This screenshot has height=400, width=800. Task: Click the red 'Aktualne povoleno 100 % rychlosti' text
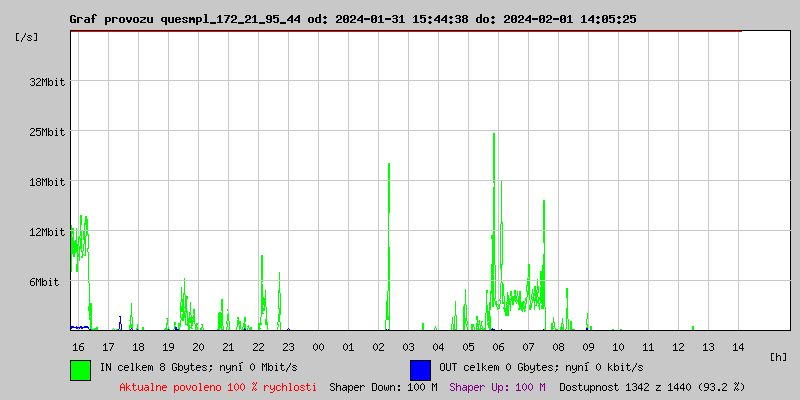coord(218,386)
